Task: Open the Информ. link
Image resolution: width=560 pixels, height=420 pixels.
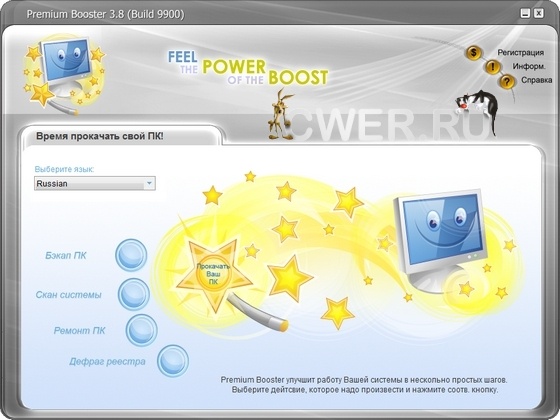Action: (x=529, y=66)
